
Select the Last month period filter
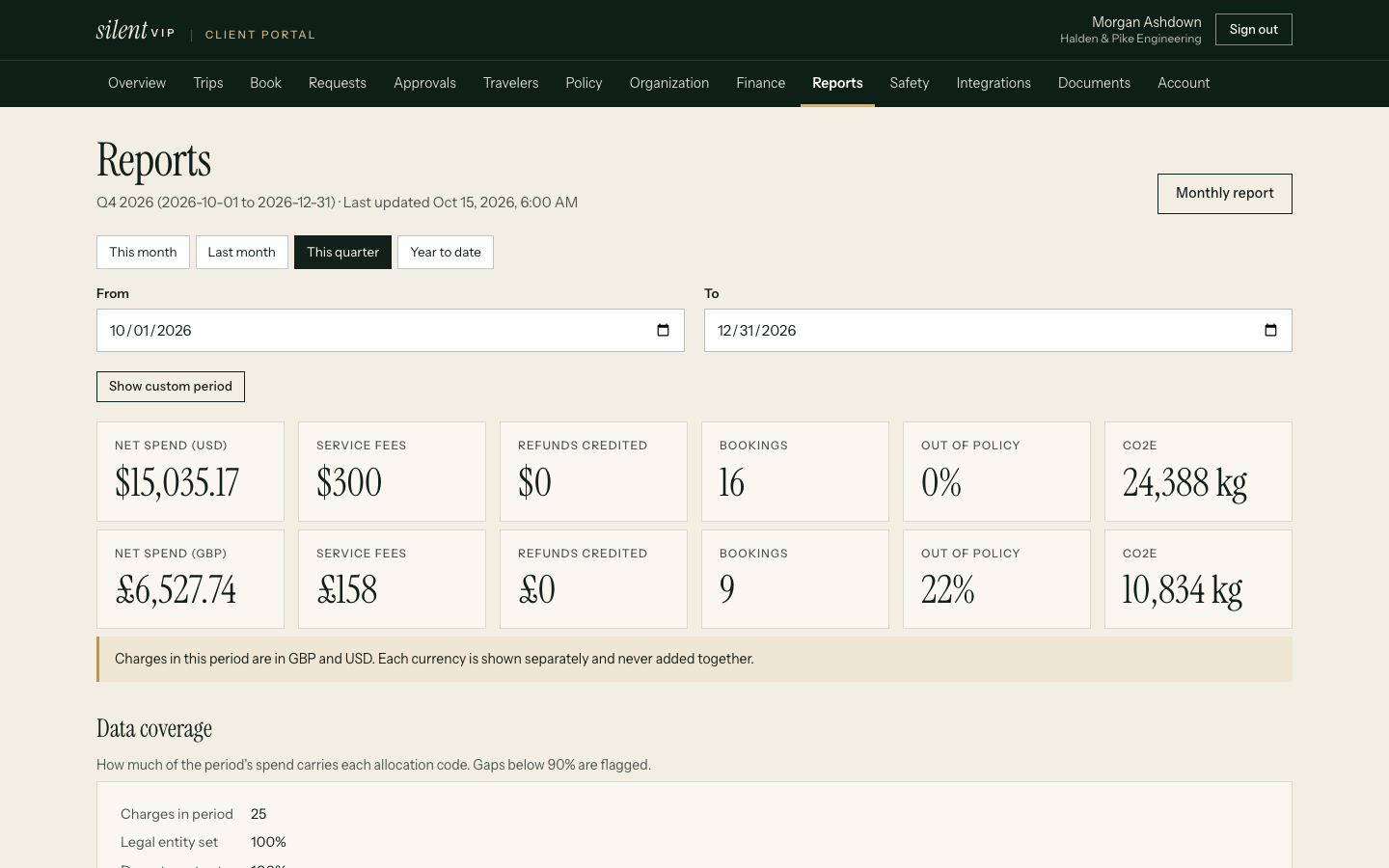(x=241, y=253)
